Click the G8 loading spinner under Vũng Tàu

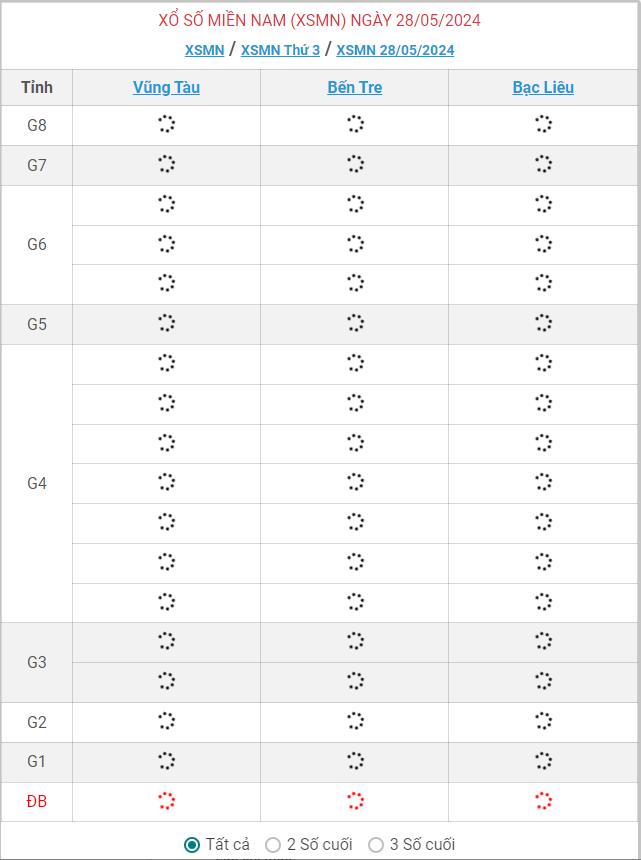166,124
